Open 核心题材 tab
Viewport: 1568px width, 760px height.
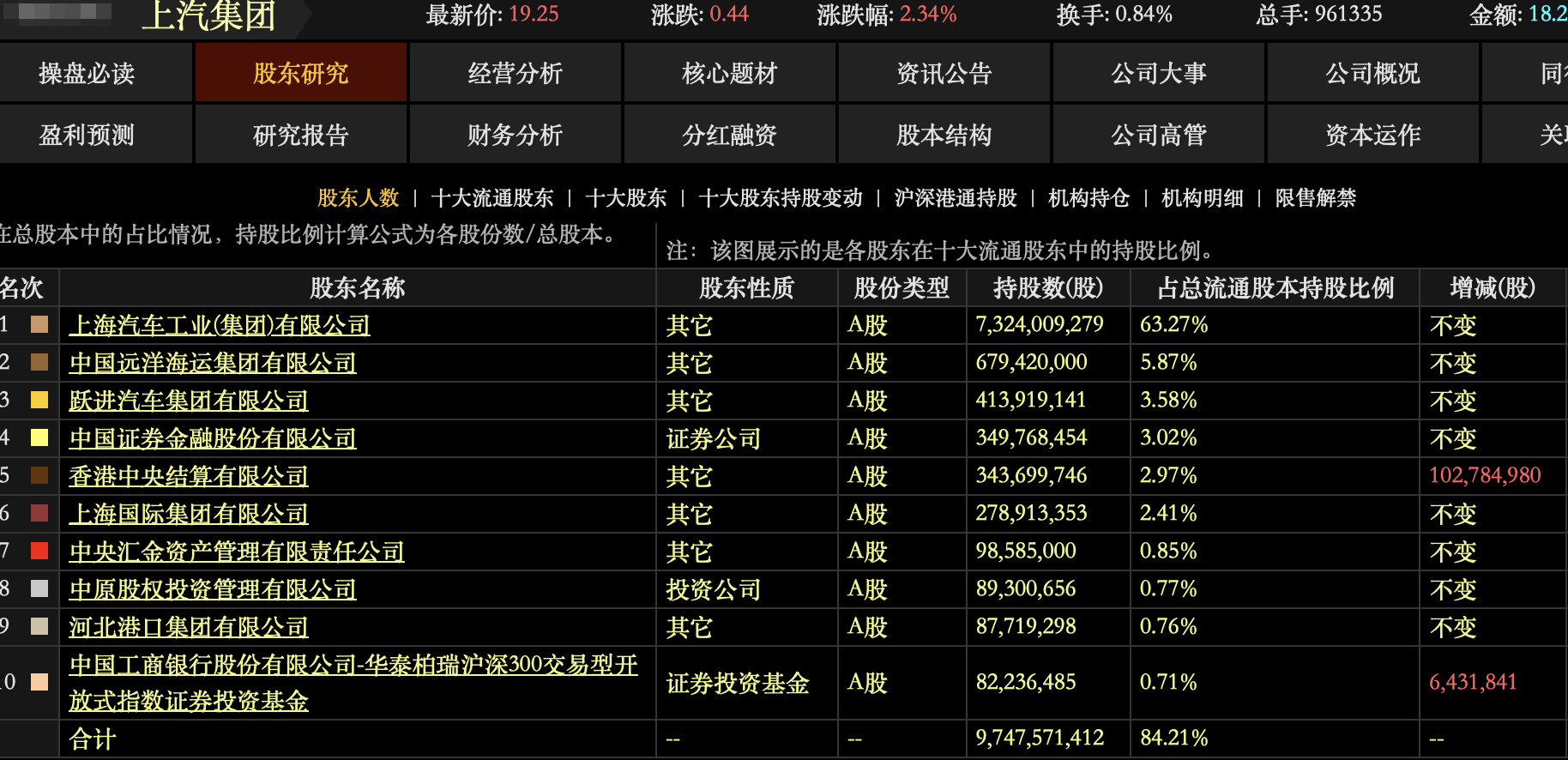click(730, 73)
